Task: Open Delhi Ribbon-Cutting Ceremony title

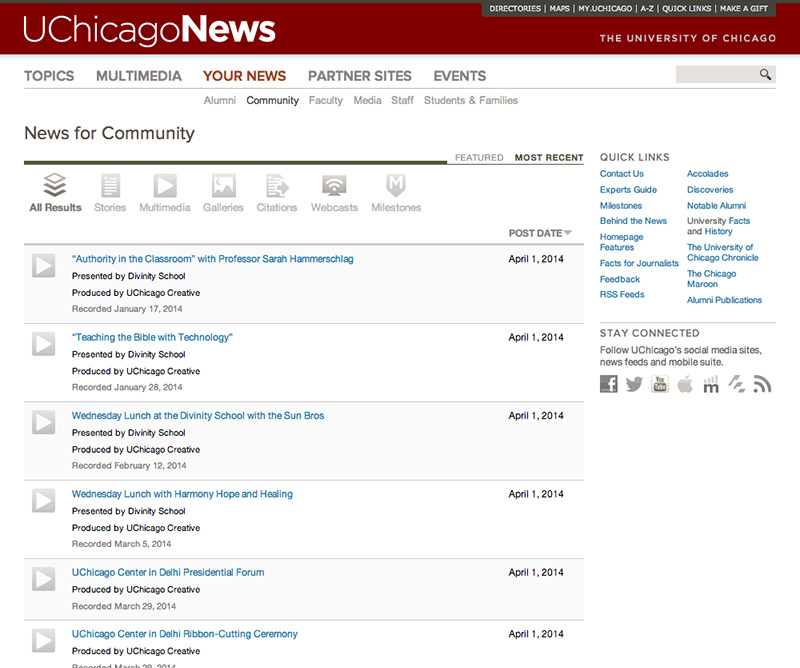Action: click(185, 634)
